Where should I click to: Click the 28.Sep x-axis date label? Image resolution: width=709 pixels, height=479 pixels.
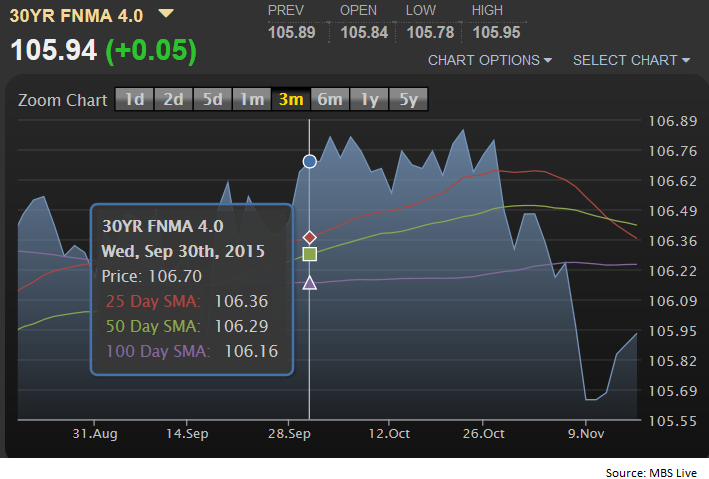289,433
